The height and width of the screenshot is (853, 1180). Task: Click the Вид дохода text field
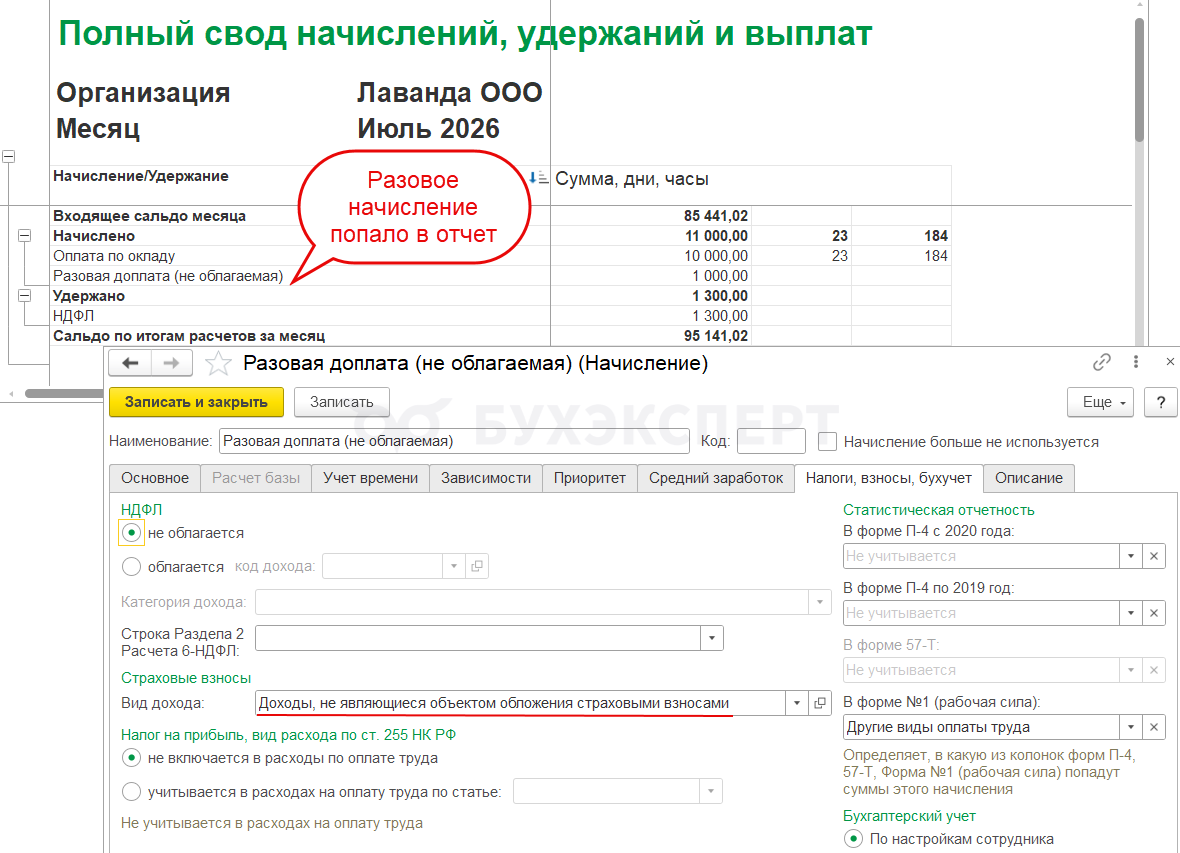click(520, 703)
